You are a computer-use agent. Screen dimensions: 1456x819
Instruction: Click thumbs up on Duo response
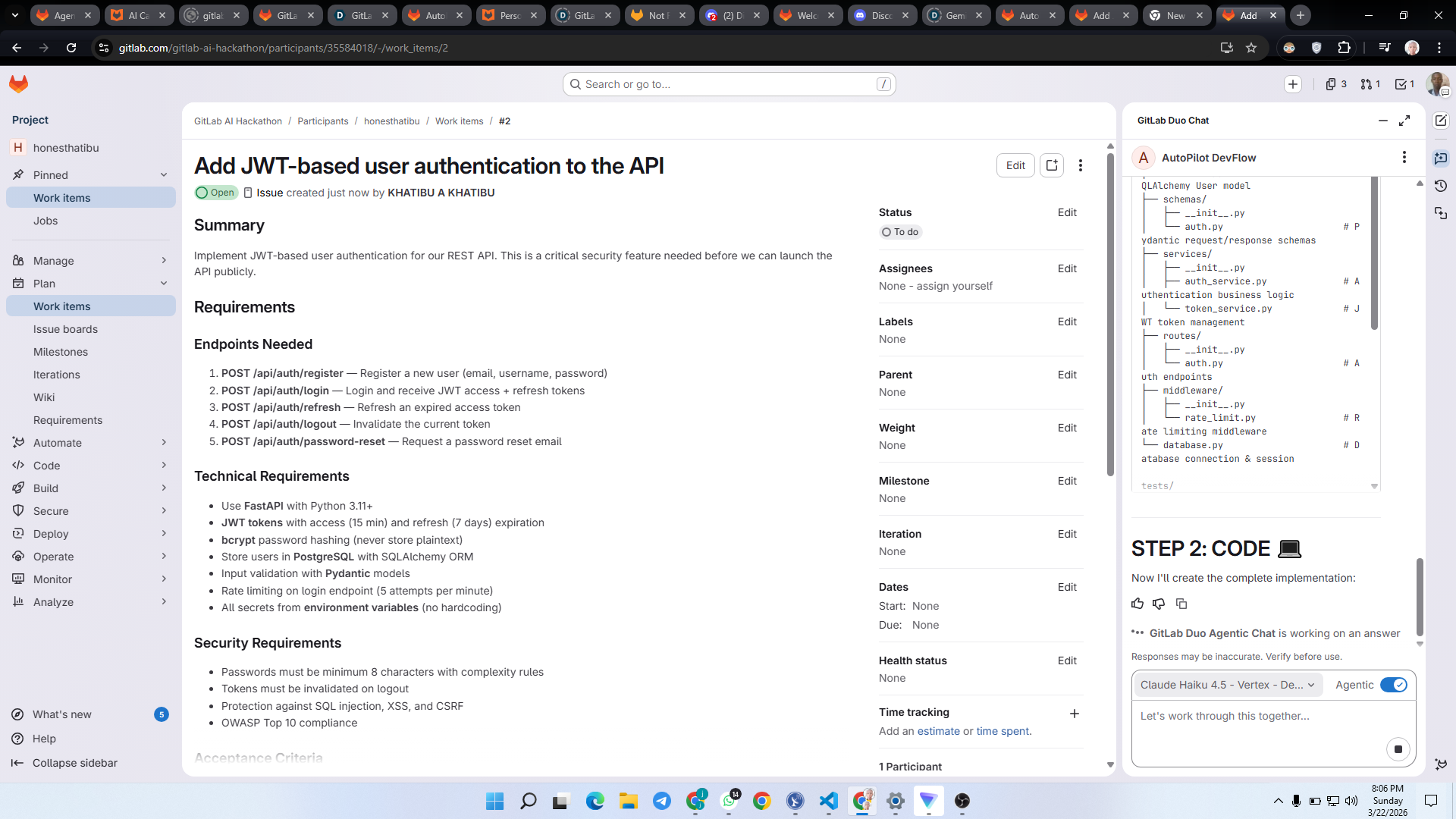(1137, 604)
